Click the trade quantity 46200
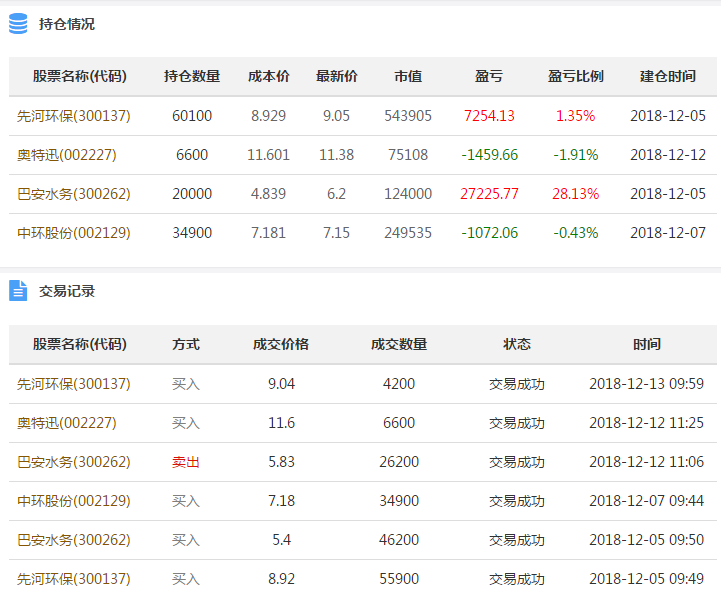Image resolution: width=721 pixels, height=591 pixels. pyautogui.click(x=399, y=540)
